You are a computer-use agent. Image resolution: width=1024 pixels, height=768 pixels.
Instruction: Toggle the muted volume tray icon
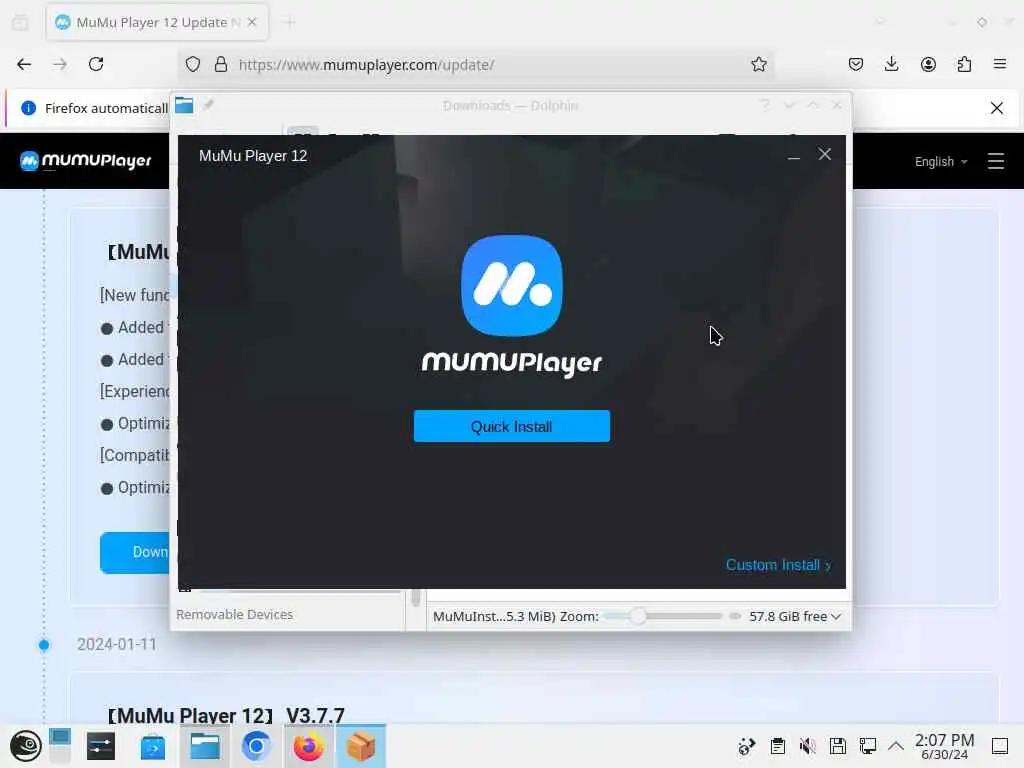808,746
